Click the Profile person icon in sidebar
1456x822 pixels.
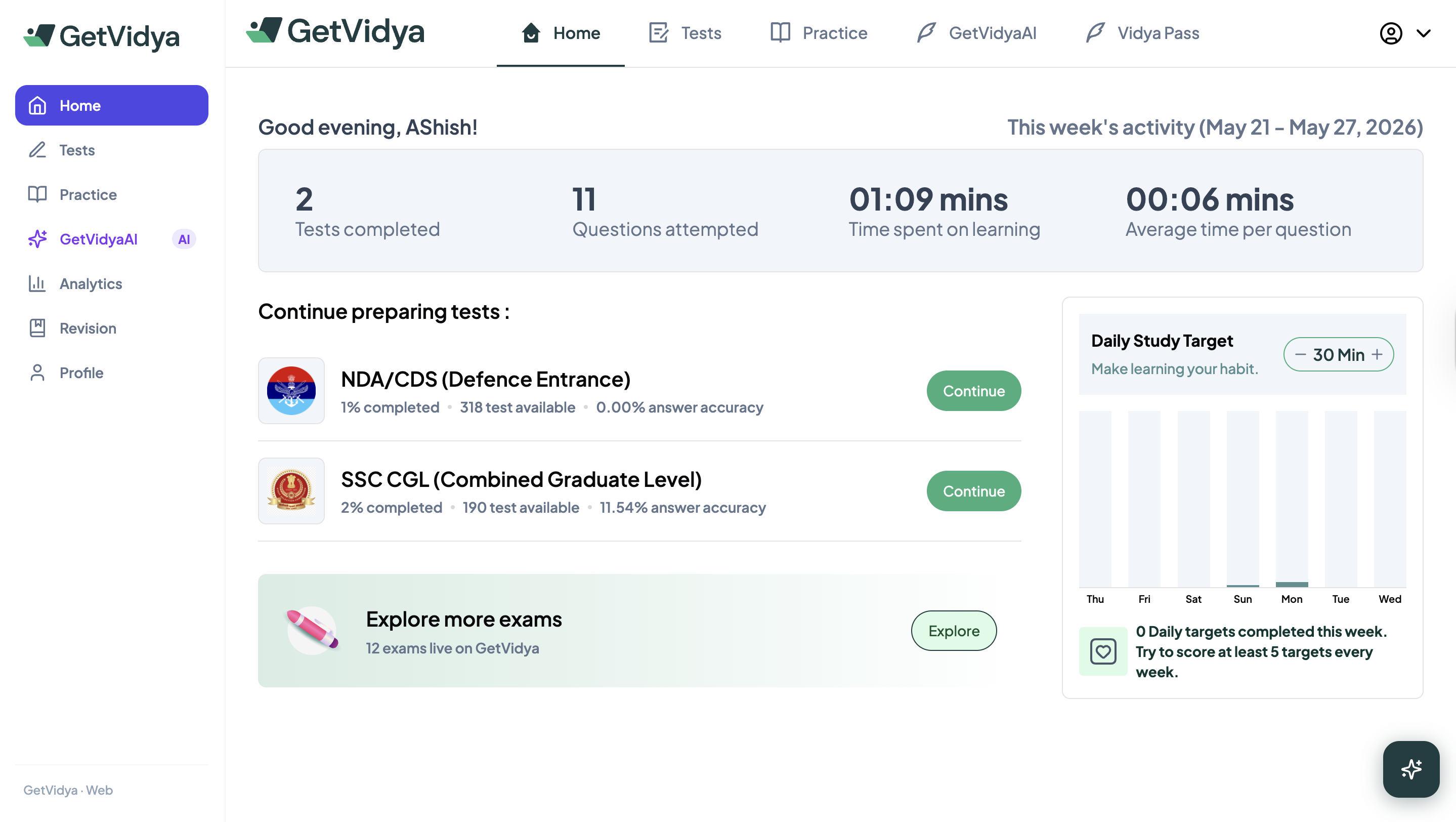[x=37, y=373]
